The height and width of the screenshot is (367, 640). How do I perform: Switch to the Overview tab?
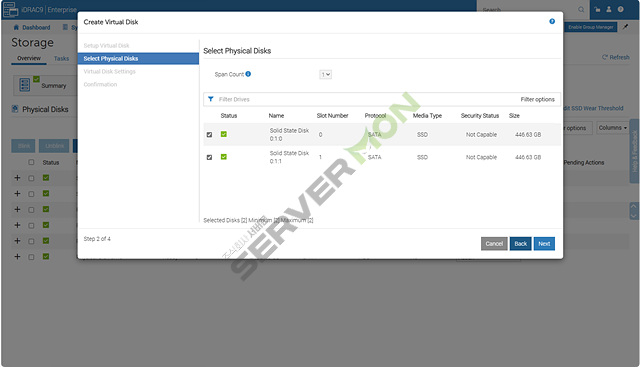[29, 58]
